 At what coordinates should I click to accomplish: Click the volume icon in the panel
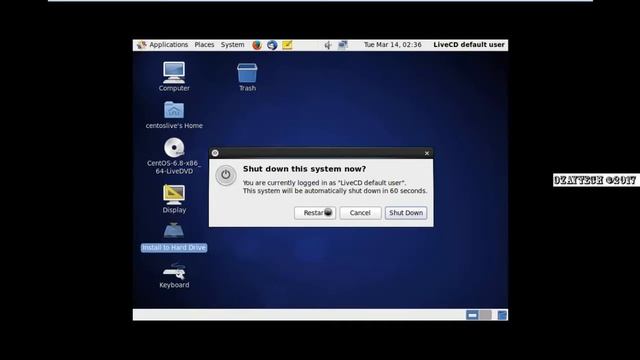tap(328, 45)
